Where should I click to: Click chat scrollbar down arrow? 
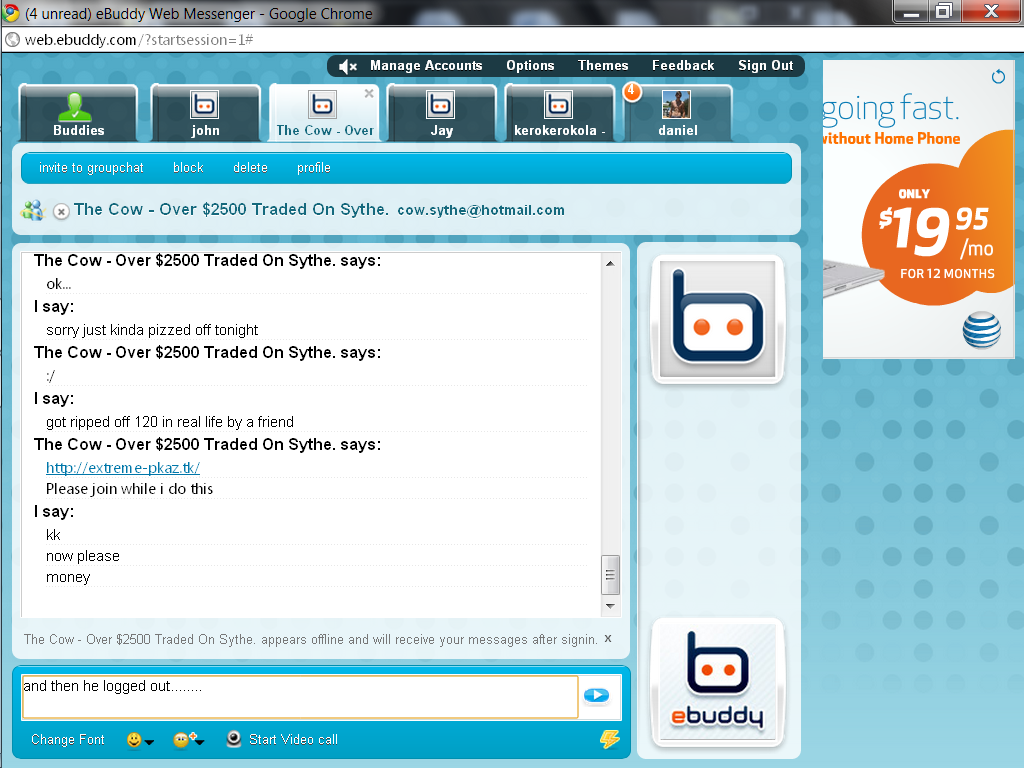click(x=610, y=606)
